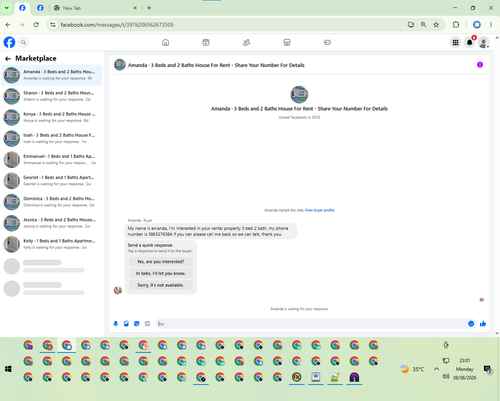Open the Marketplace storefront icon
Image resolution: width=500 pixels, height=401 pixels.
coord(287,42)
